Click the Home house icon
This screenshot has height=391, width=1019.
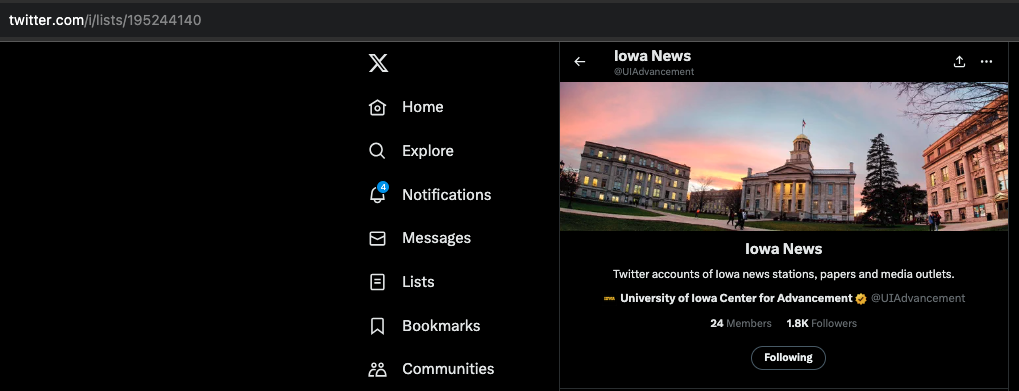[378, 107]
